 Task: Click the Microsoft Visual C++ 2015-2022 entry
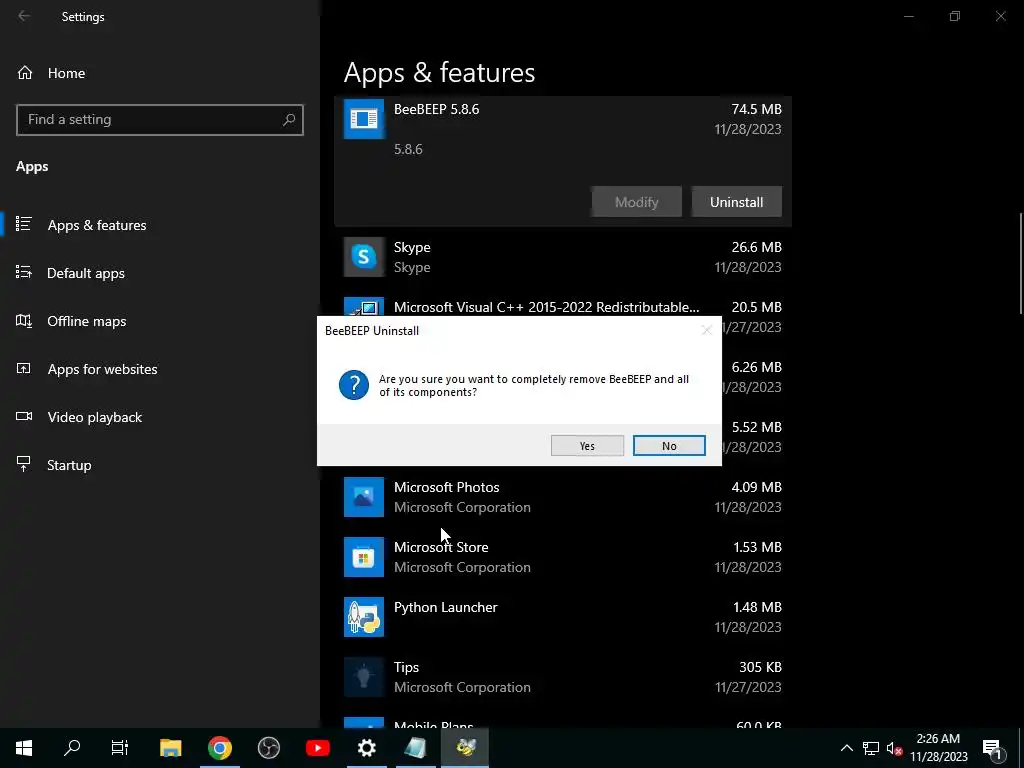click(546, 307)
